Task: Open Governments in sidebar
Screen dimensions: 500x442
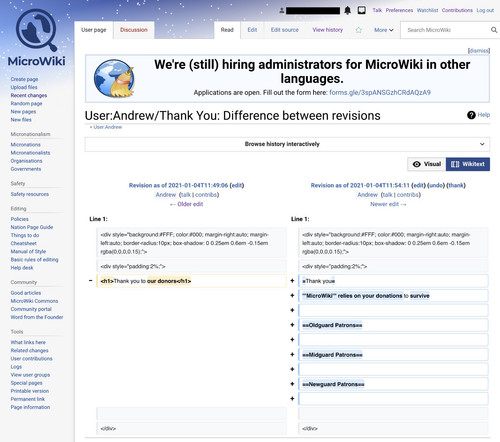Action: click(x=26, y=169)
